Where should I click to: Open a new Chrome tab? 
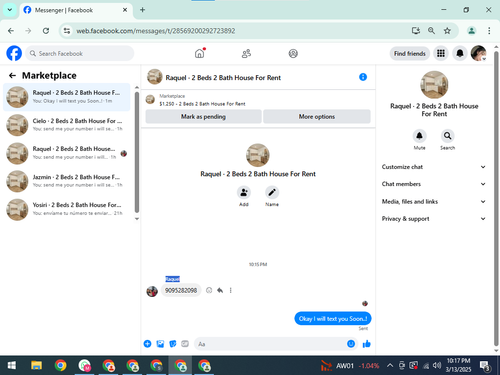(x=142, y=10)
